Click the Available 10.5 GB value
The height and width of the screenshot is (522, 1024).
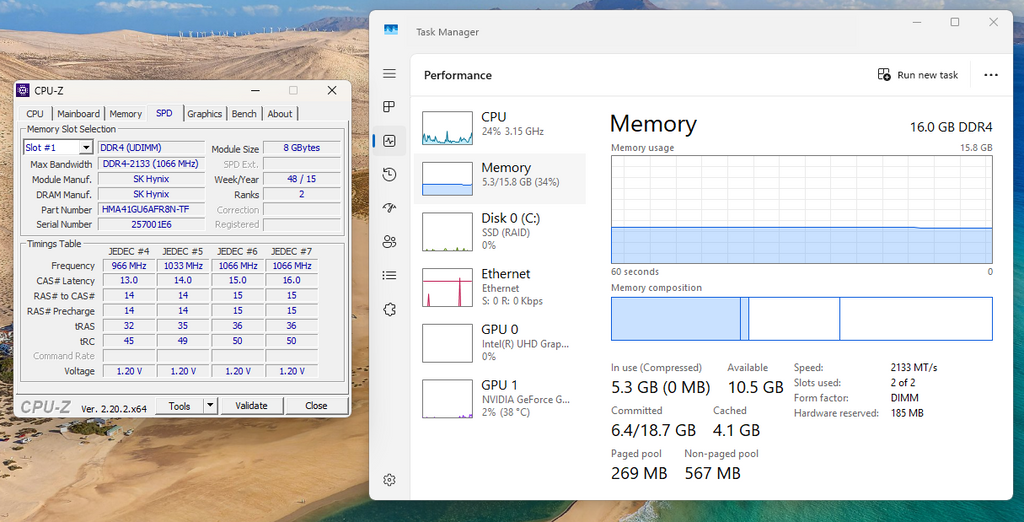tap(756, 387)
